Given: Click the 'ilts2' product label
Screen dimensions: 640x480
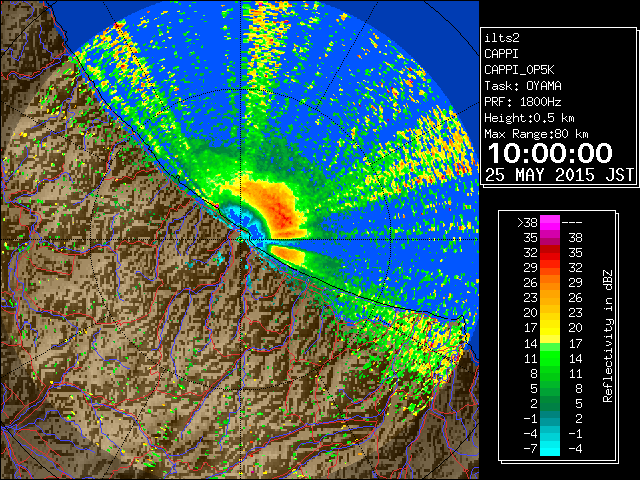Looking at the screenshot, I should [502, 38].
